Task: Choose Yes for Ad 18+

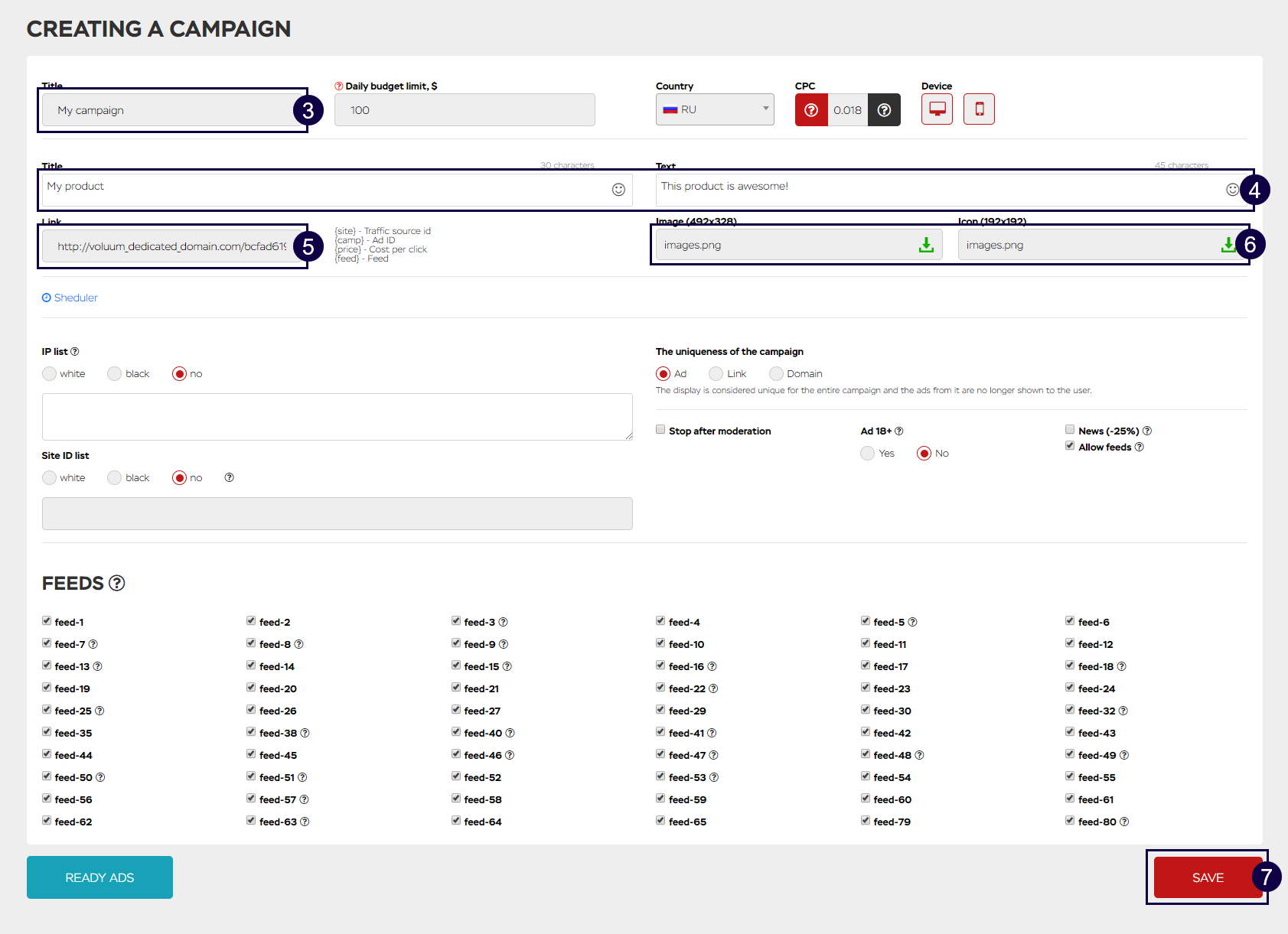Action: (867, 454)
